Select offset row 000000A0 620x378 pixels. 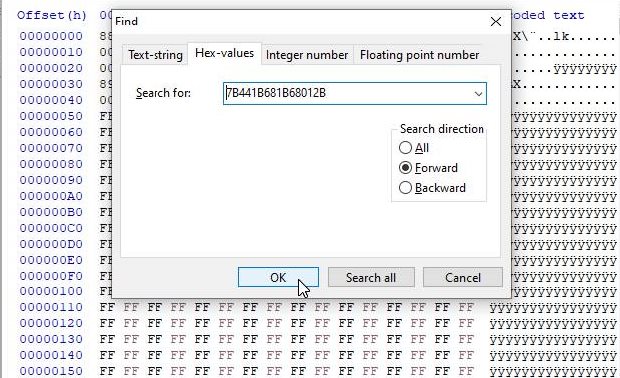coord(51,196)
